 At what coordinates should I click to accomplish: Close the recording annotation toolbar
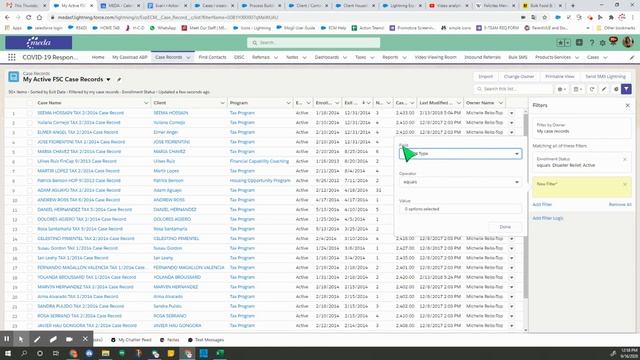[85, 339]
